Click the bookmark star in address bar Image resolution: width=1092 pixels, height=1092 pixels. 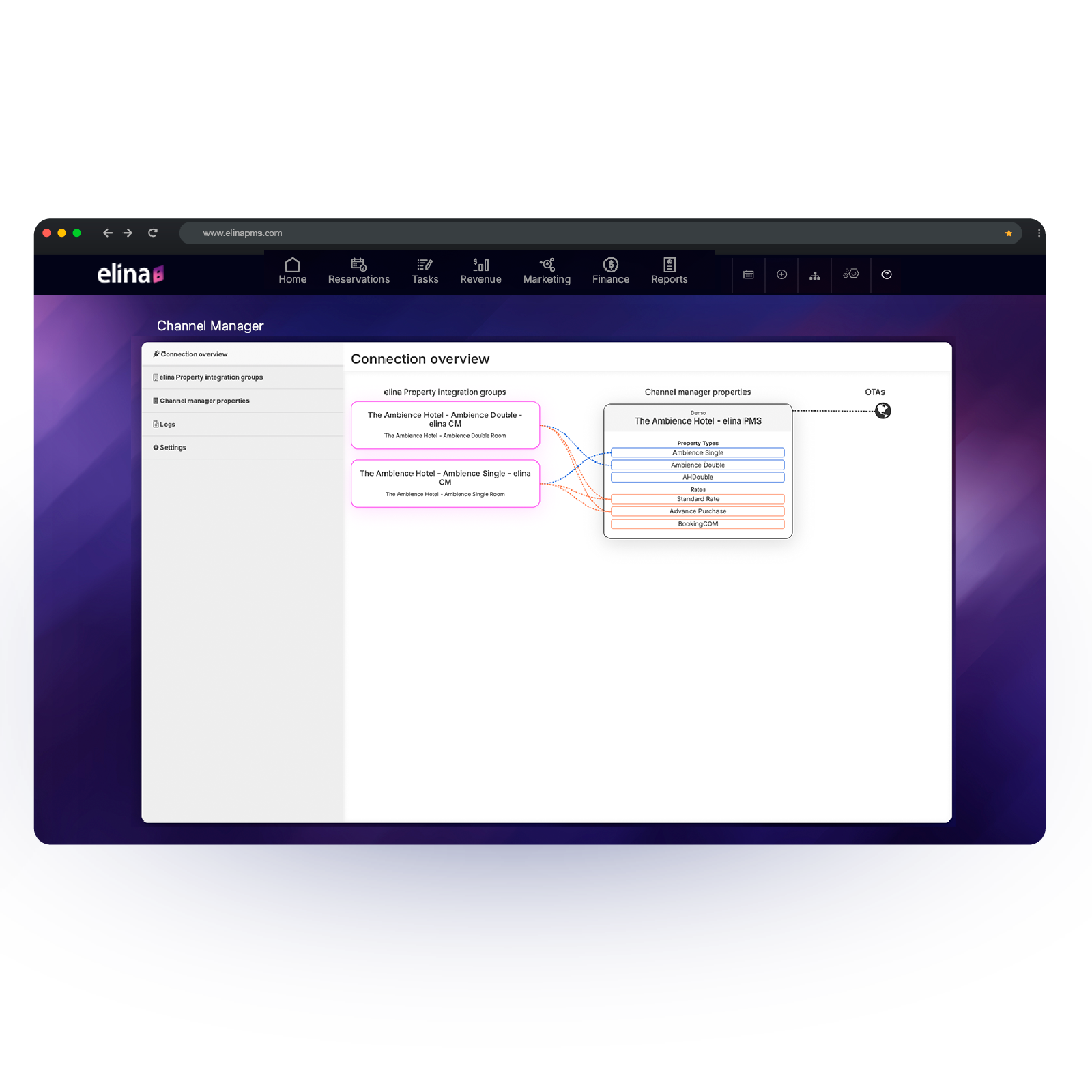pos(1008,233)
